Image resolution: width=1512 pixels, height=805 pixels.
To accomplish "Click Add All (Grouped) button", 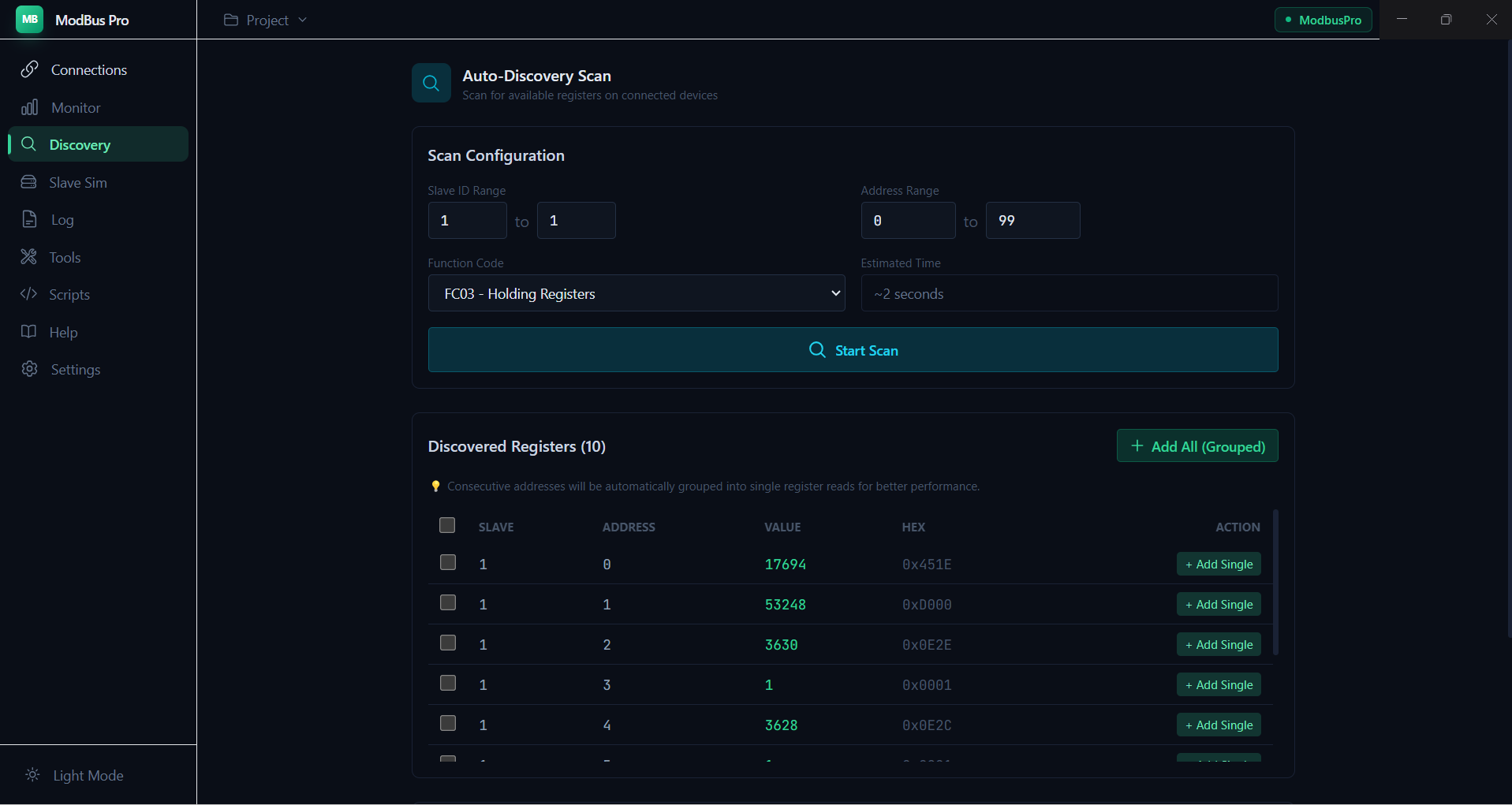I will click(x=1197, y=445).
